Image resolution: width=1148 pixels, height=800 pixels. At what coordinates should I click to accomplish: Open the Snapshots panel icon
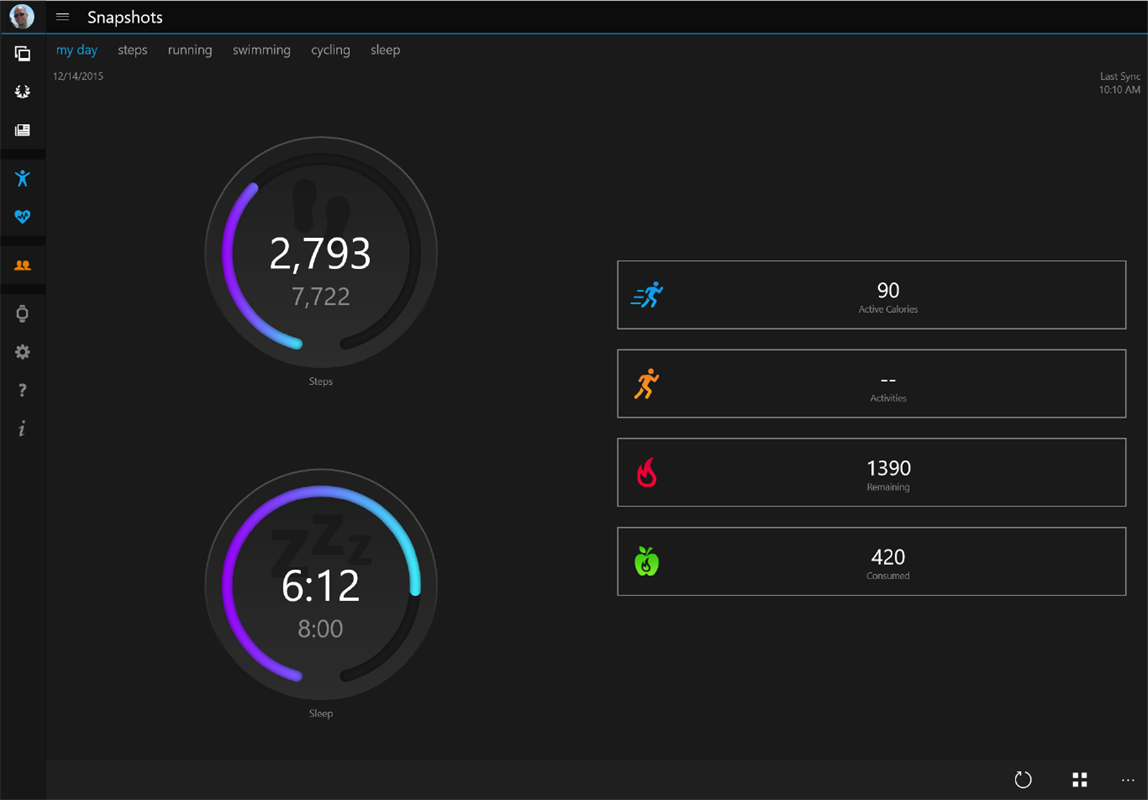[x=22, y=53]
